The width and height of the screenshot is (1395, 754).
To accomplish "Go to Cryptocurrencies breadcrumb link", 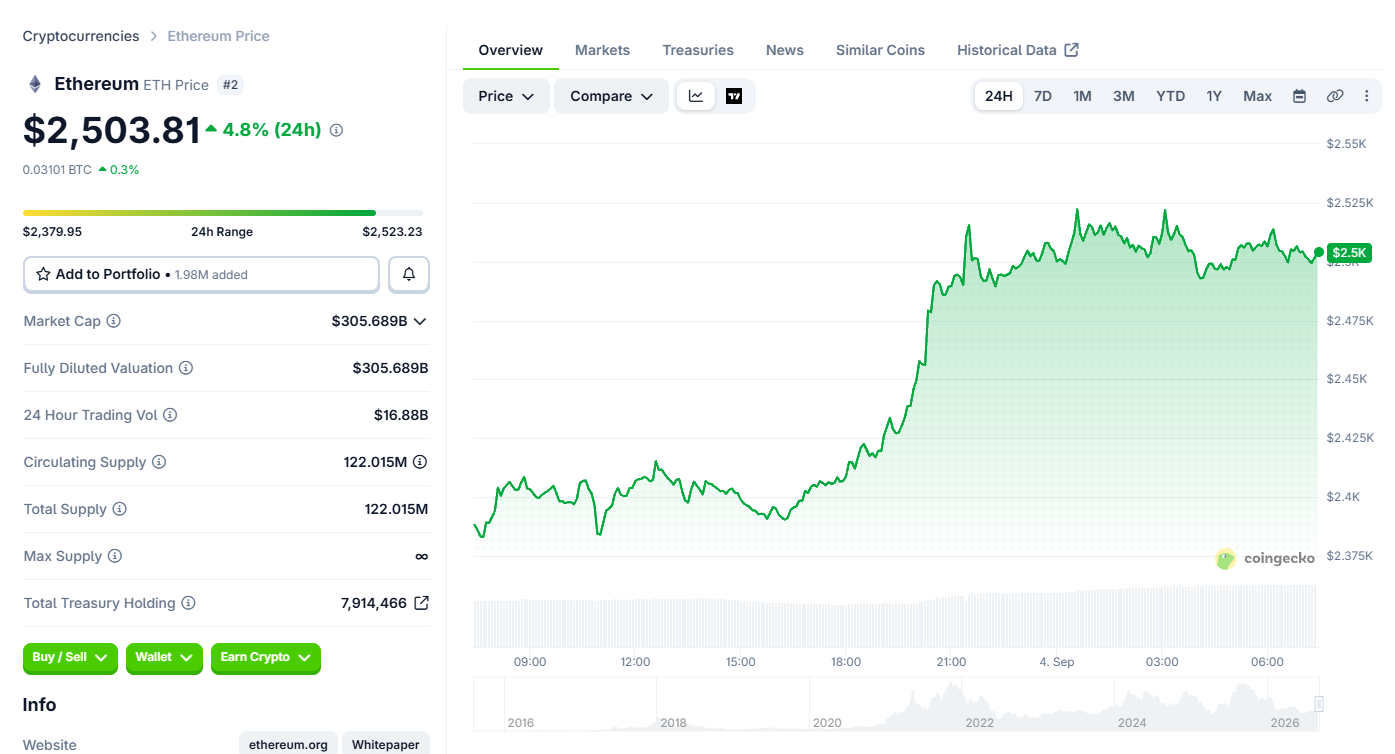I will pyautogui.click(x=81, y=36).
